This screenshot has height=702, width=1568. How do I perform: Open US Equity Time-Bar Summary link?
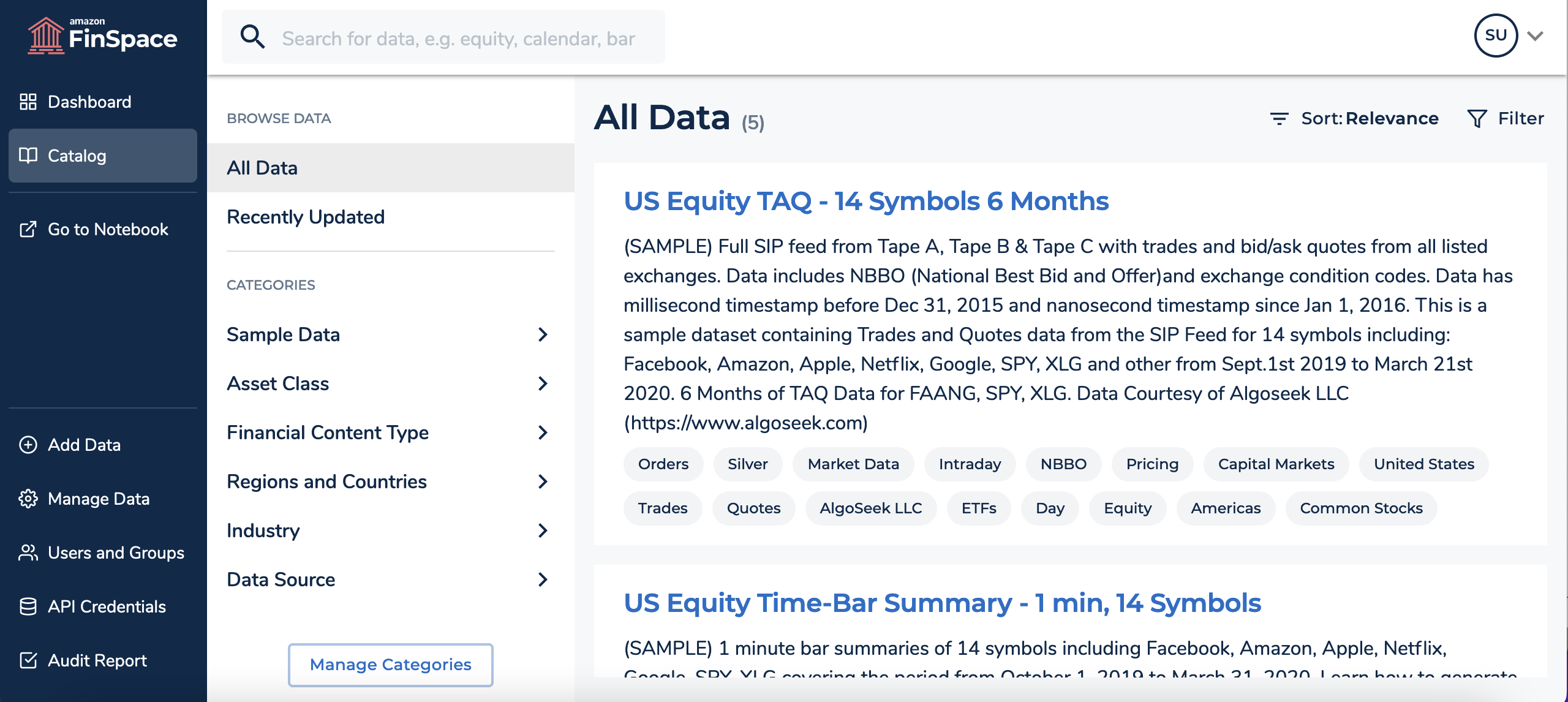pyautogui.click(x=942, y=603)
